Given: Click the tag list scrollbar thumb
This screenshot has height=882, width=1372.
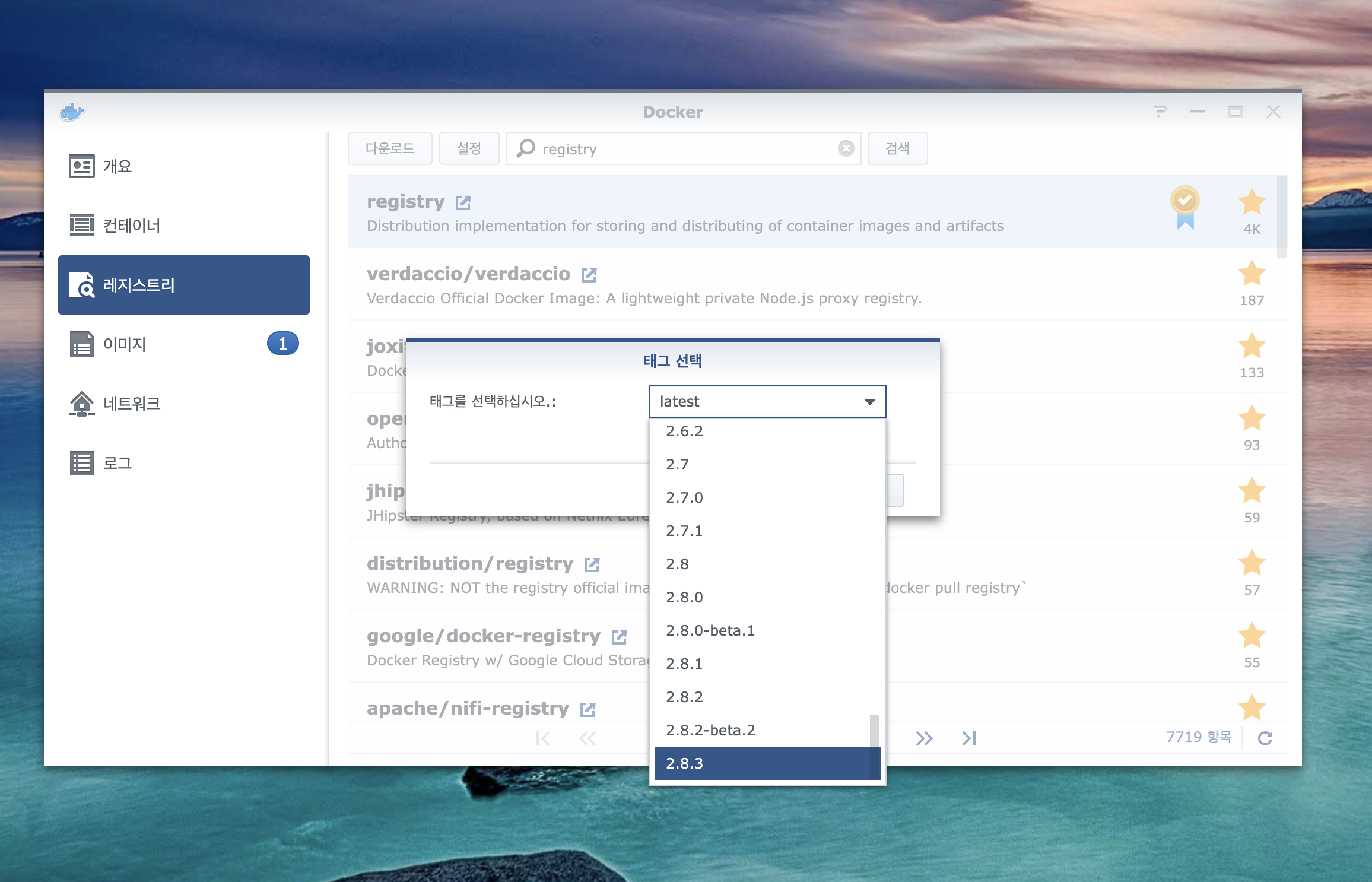Looking at the screenshot, I should [874, 736].
